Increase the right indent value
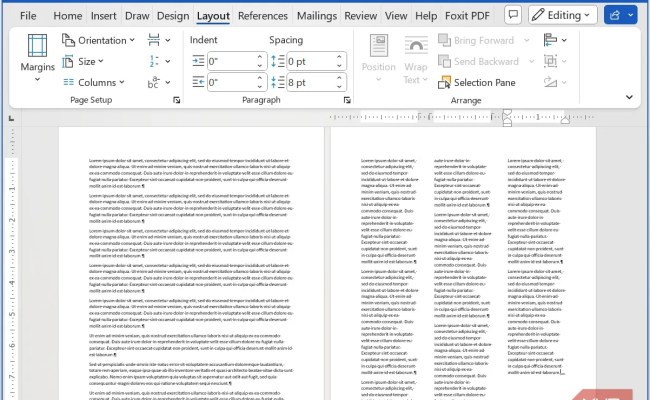Image resolution: width=650 pixels, height=400 pixels. [x=260, y=78]
